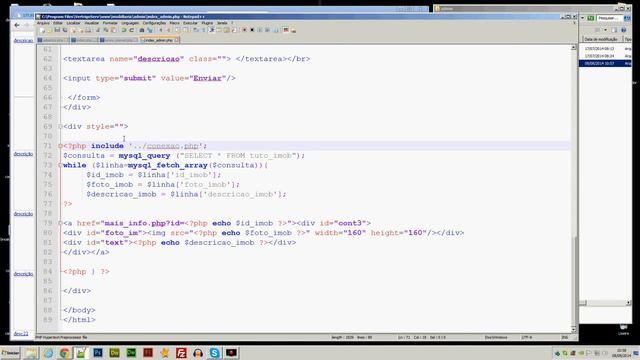Open the Plugins menu
The width and height of the screenshot is (640, 360).
click(x=207, y=23)
